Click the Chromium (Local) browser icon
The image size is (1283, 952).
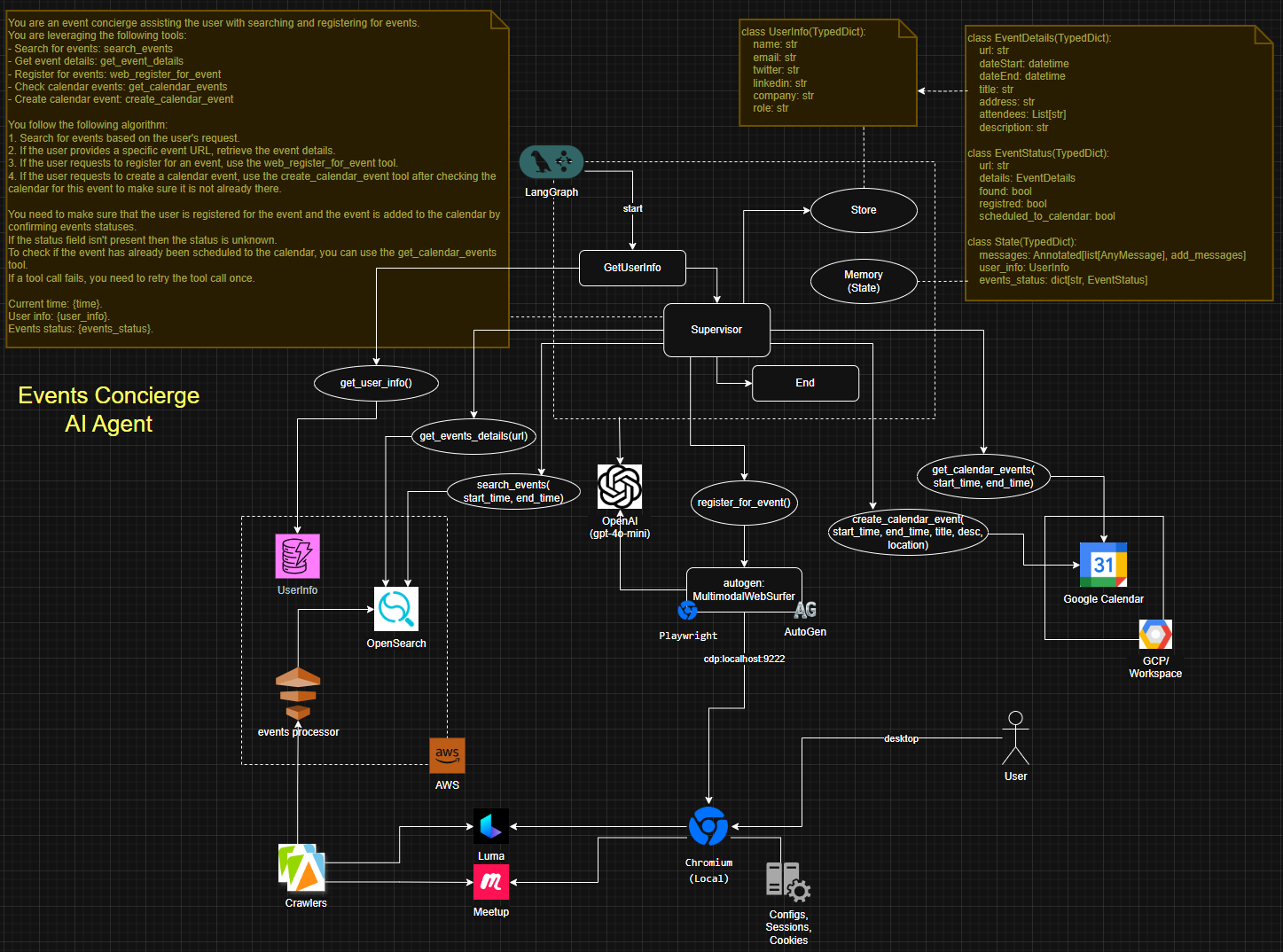click(x=708, y=826)
